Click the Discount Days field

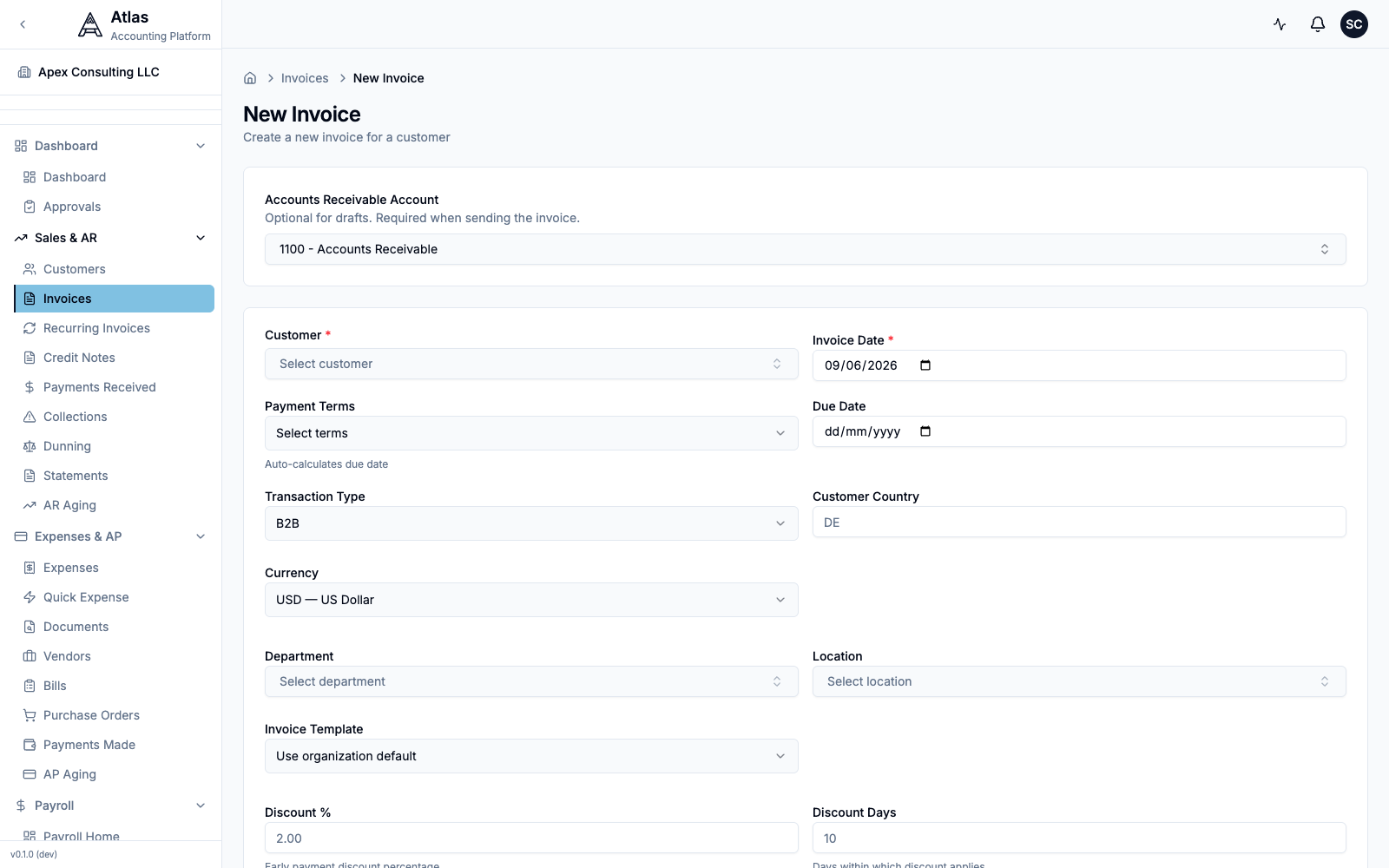click(x=1079, y=838)
